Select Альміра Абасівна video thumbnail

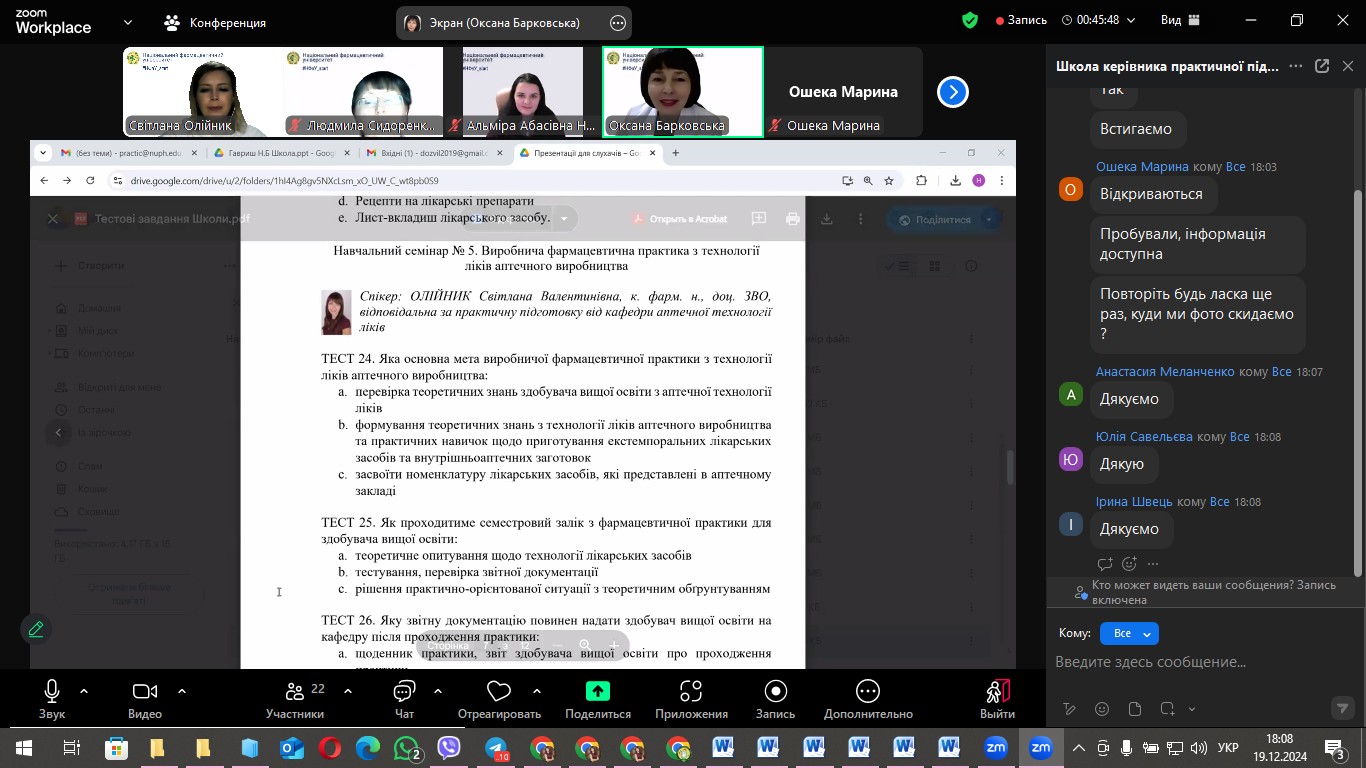point(523,92)
